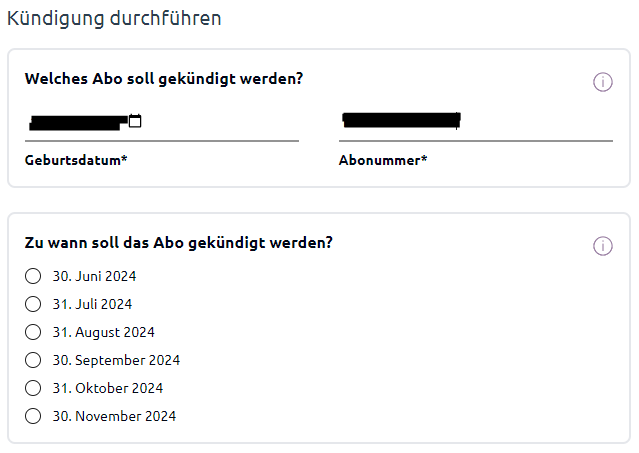
Task: Click the Geburtsdatum* field label
Action: tap(76, 161)
